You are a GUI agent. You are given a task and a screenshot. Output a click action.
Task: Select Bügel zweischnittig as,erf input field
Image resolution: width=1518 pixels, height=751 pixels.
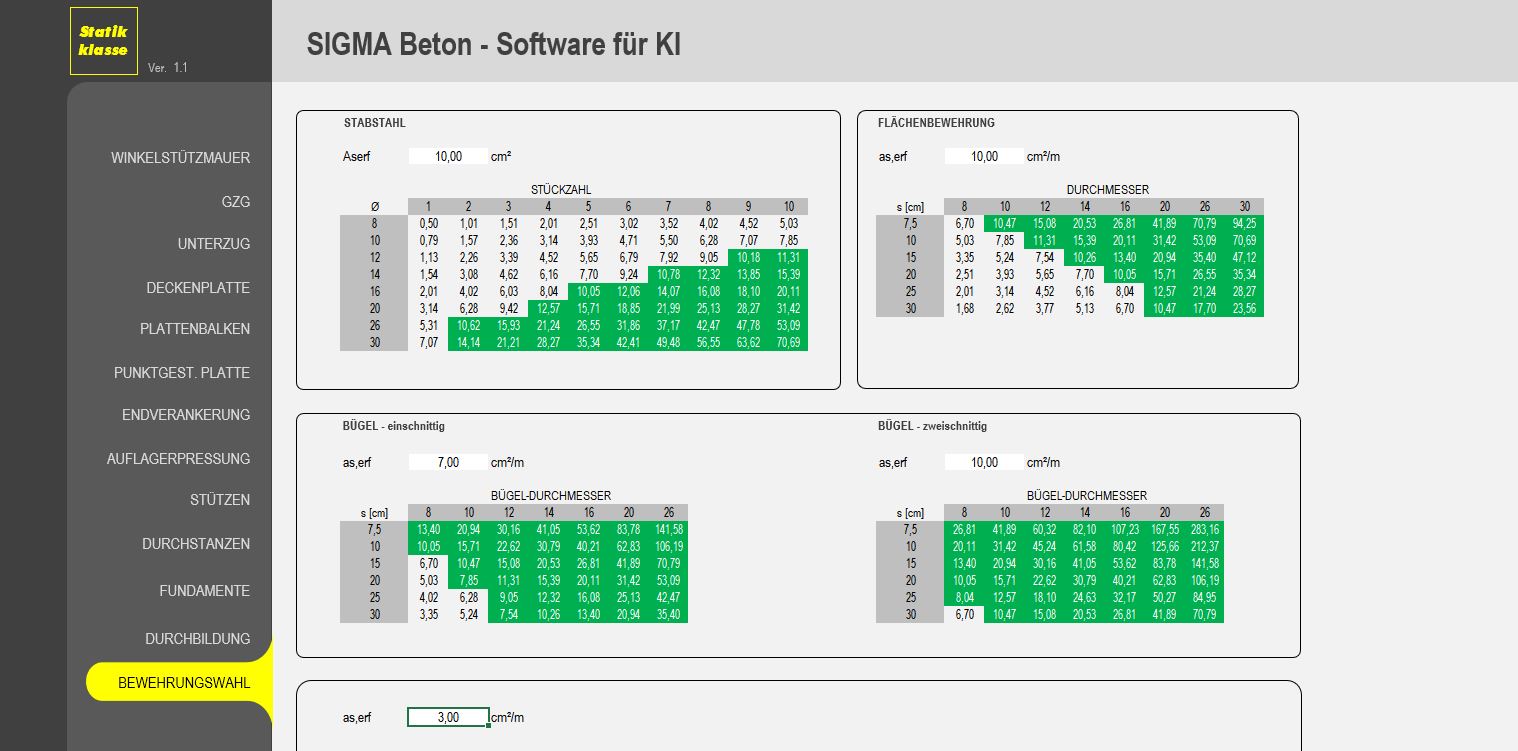click(x=984, y=463)
